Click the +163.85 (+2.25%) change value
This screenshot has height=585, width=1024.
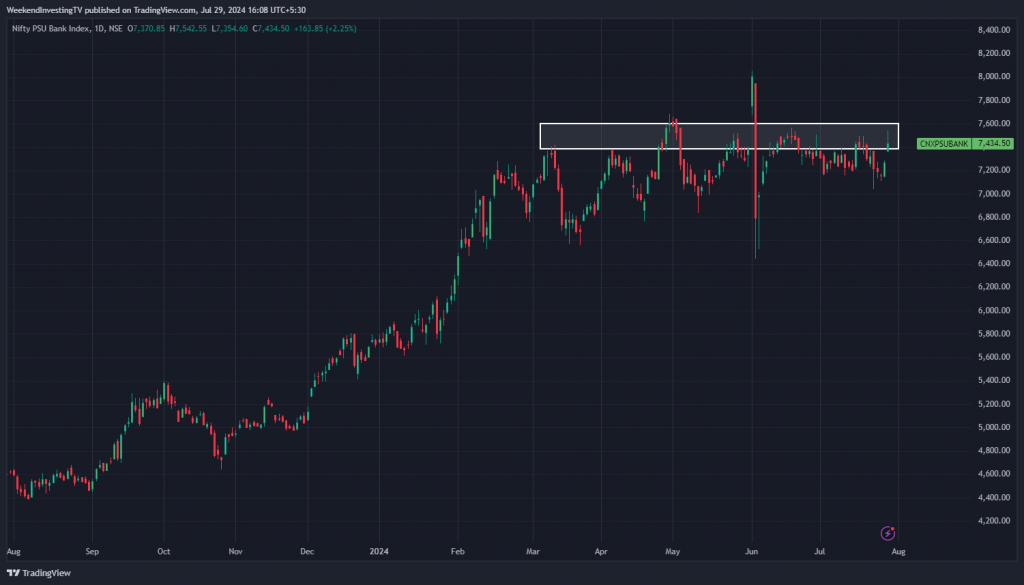click(325, 28)
